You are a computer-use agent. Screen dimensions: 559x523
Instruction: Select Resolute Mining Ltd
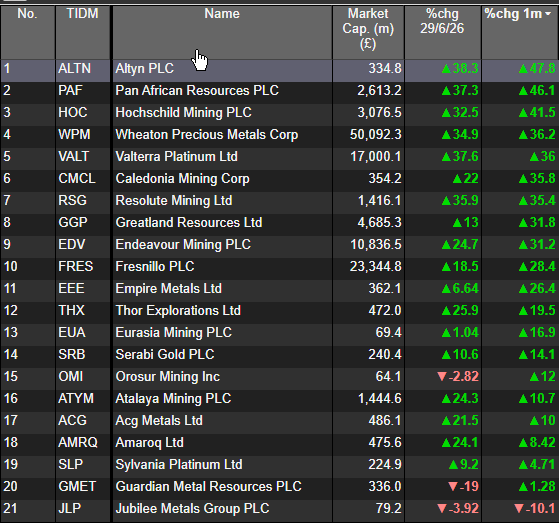[174, 201]
